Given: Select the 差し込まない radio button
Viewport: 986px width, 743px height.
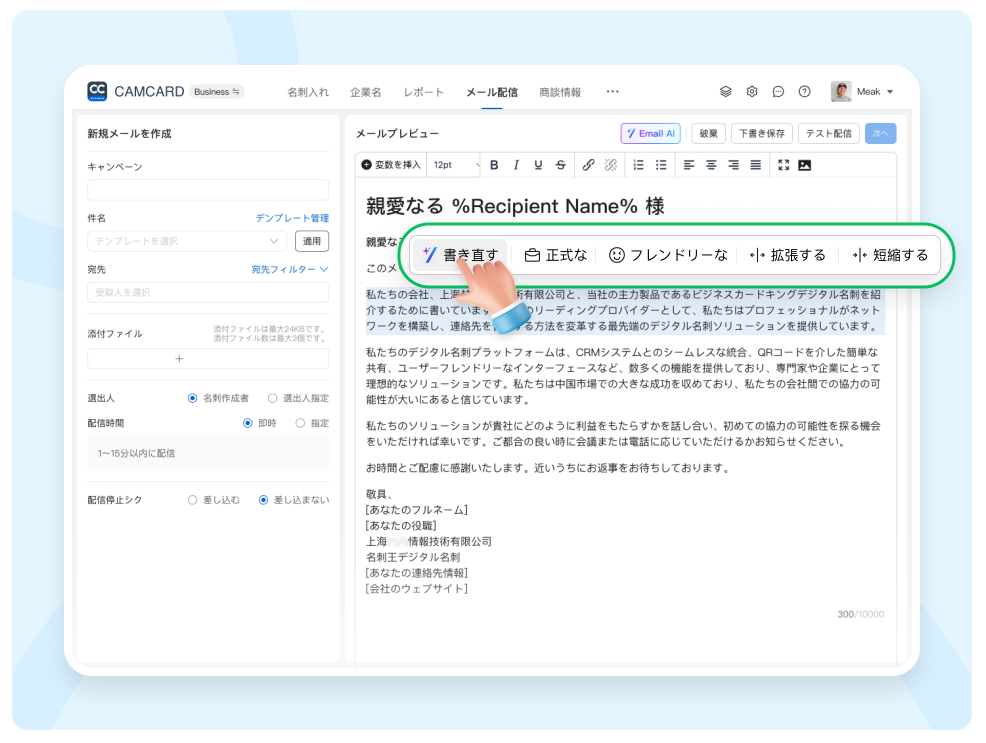Looking at the screenshot, I should point(263,500).
